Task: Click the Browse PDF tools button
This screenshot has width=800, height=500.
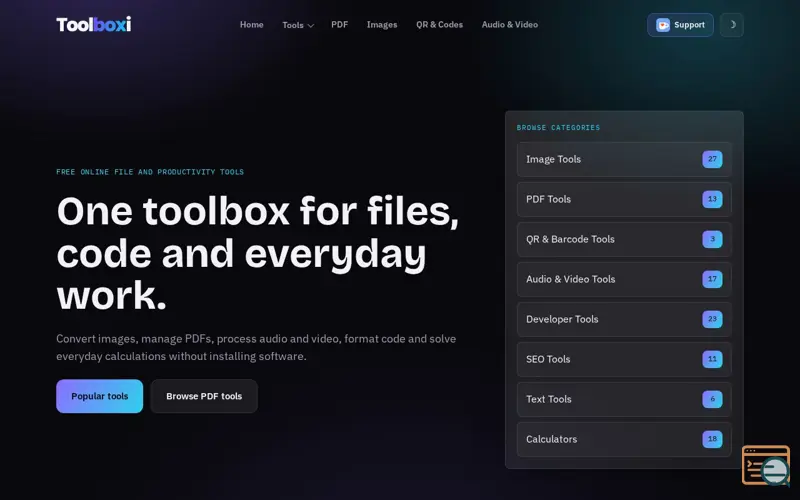Action: pyautogui.click(x=204, y=396)
